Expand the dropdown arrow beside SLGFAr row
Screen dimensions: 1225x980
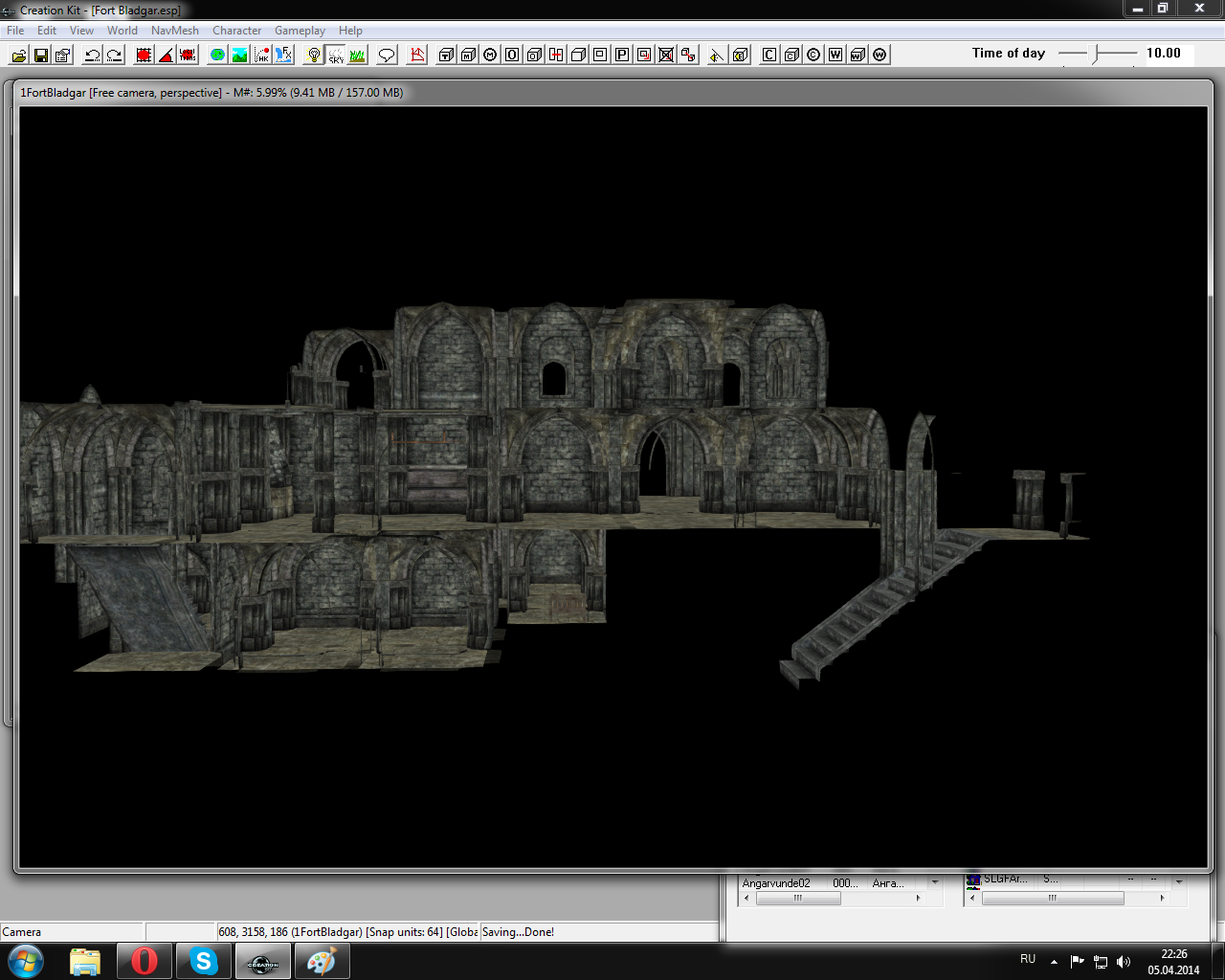click(x=1179, y=881)
